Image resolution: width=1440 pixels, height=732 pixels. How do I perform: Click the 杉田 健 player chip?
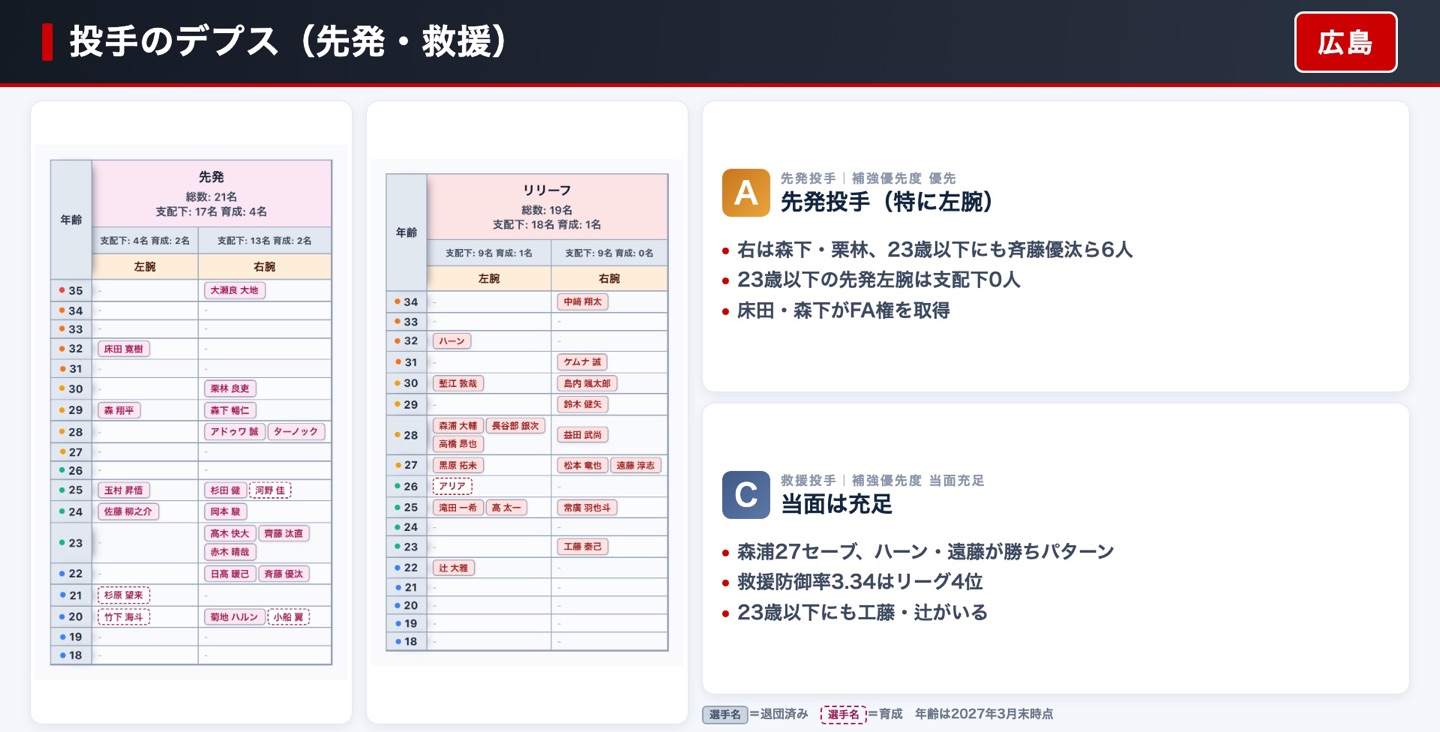(x=225, y=490)
